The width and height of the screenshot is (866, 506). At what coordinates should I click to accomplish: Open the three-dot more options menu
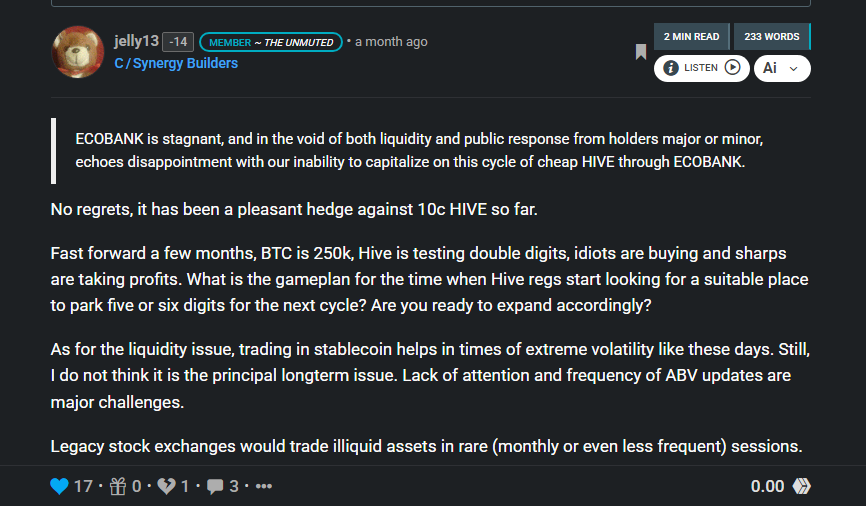(264, 486)
